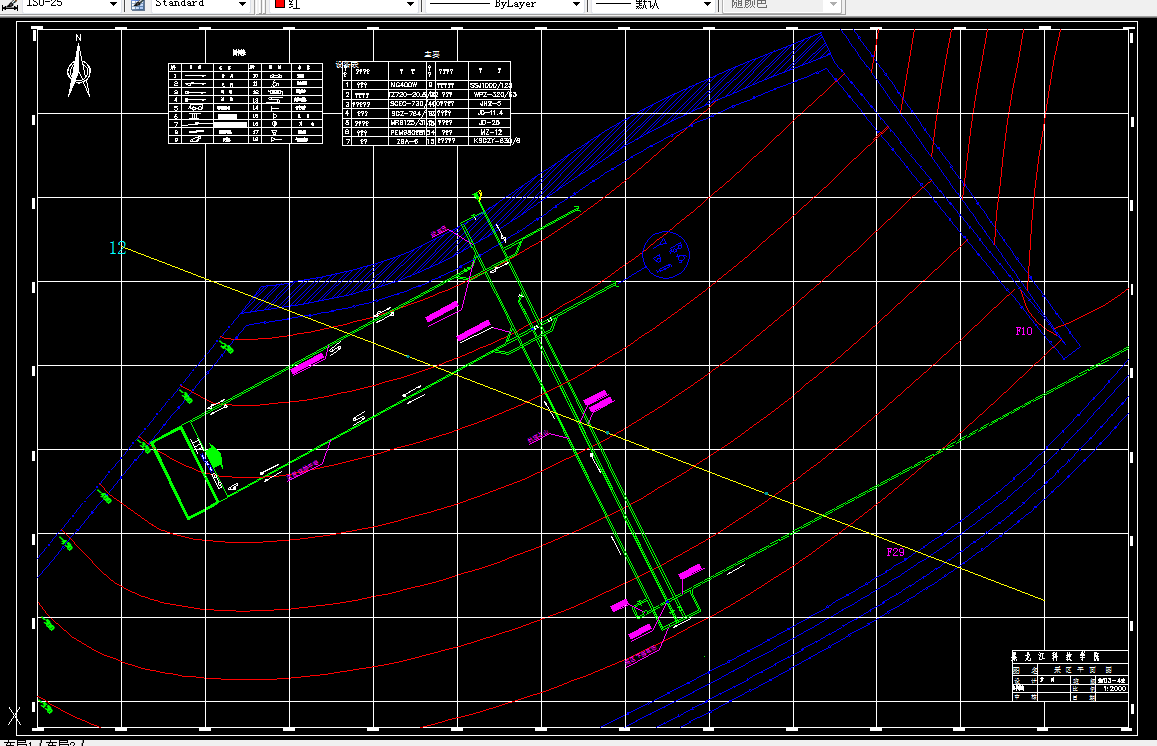Click the red color swatch in color control
The width and height of the screenshot is (1157, 746).
point(280,4)
